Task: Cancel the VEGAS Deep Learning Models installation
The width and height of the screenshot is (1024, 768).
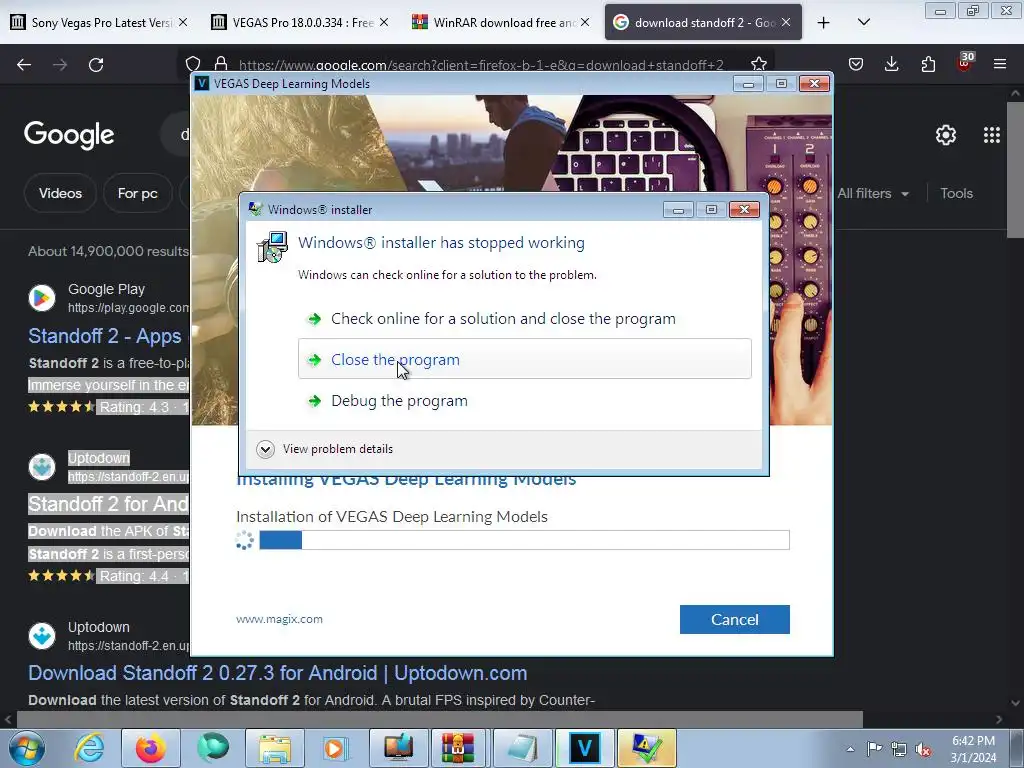Action: pyautogui.click(x=735, y=619)
